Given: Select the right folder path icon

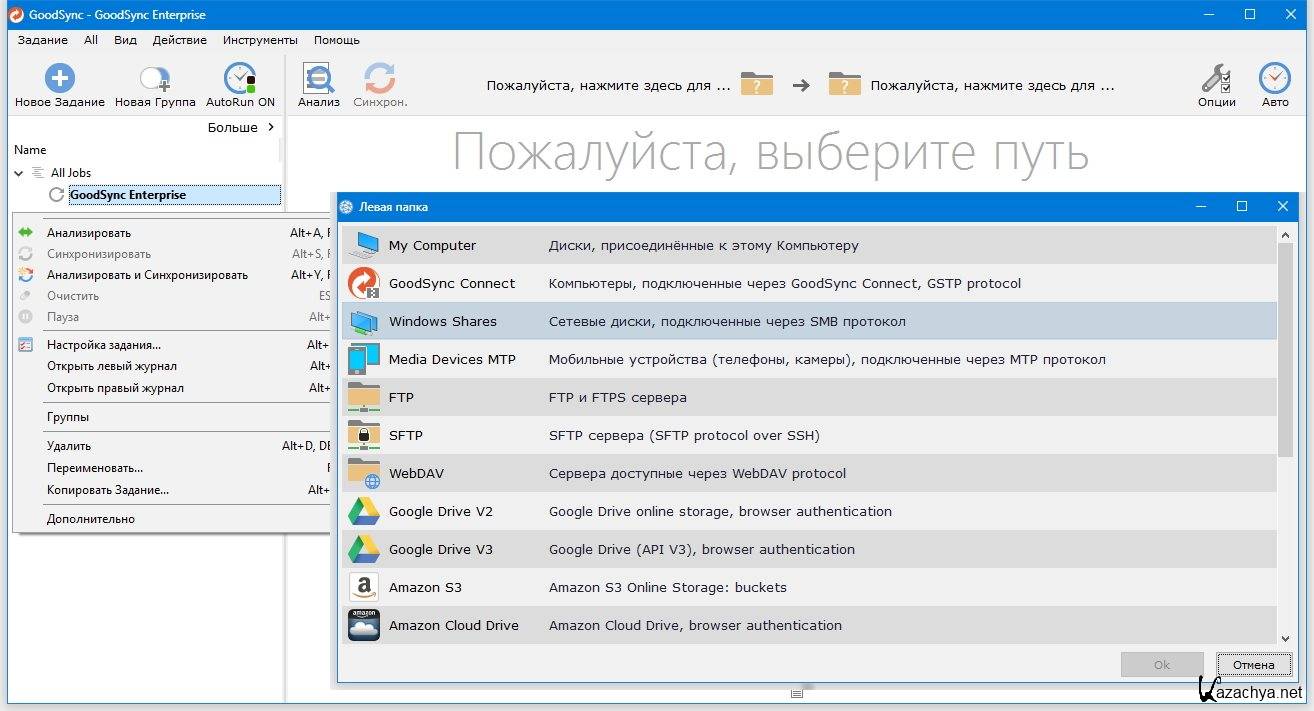Looking at the screenshot, I should point(845,85).
